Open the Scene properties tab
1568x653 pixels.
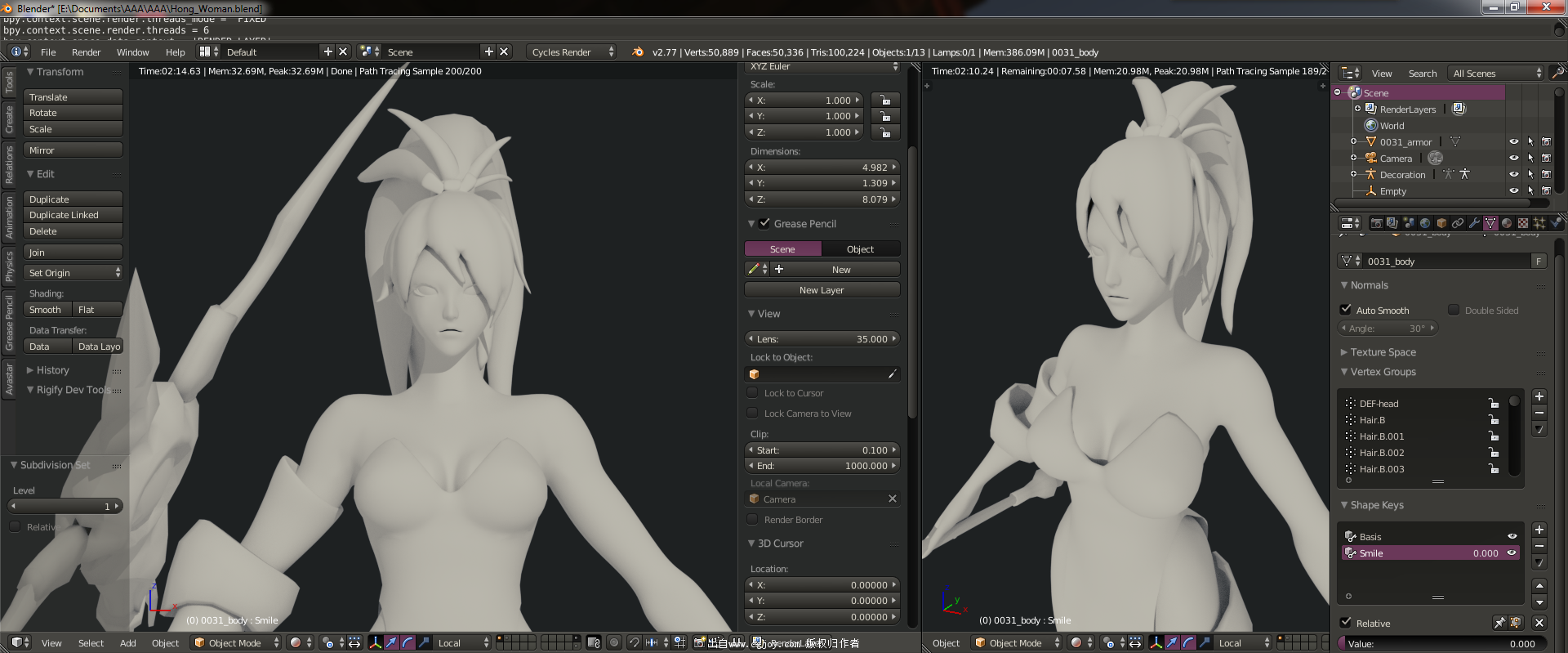click(1409, 223)
